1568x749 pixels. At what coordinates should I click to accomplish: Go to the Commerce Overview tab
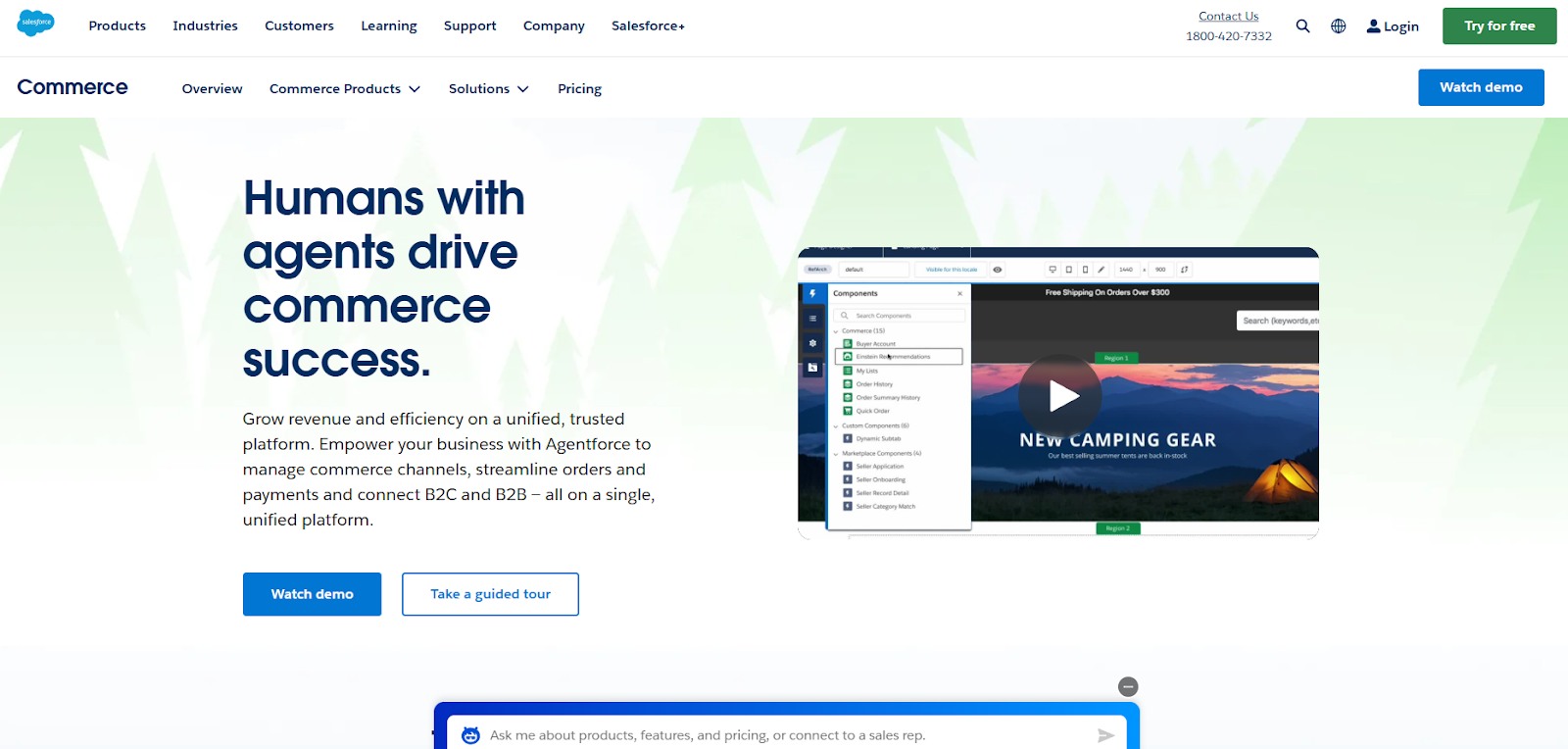[x=213, y=89]
